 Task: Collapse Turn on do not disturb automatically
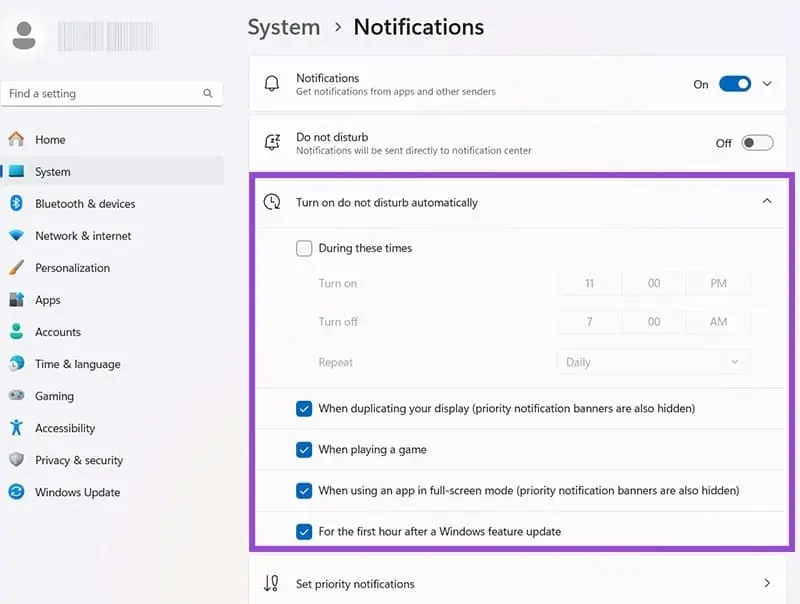pos(767,202)
